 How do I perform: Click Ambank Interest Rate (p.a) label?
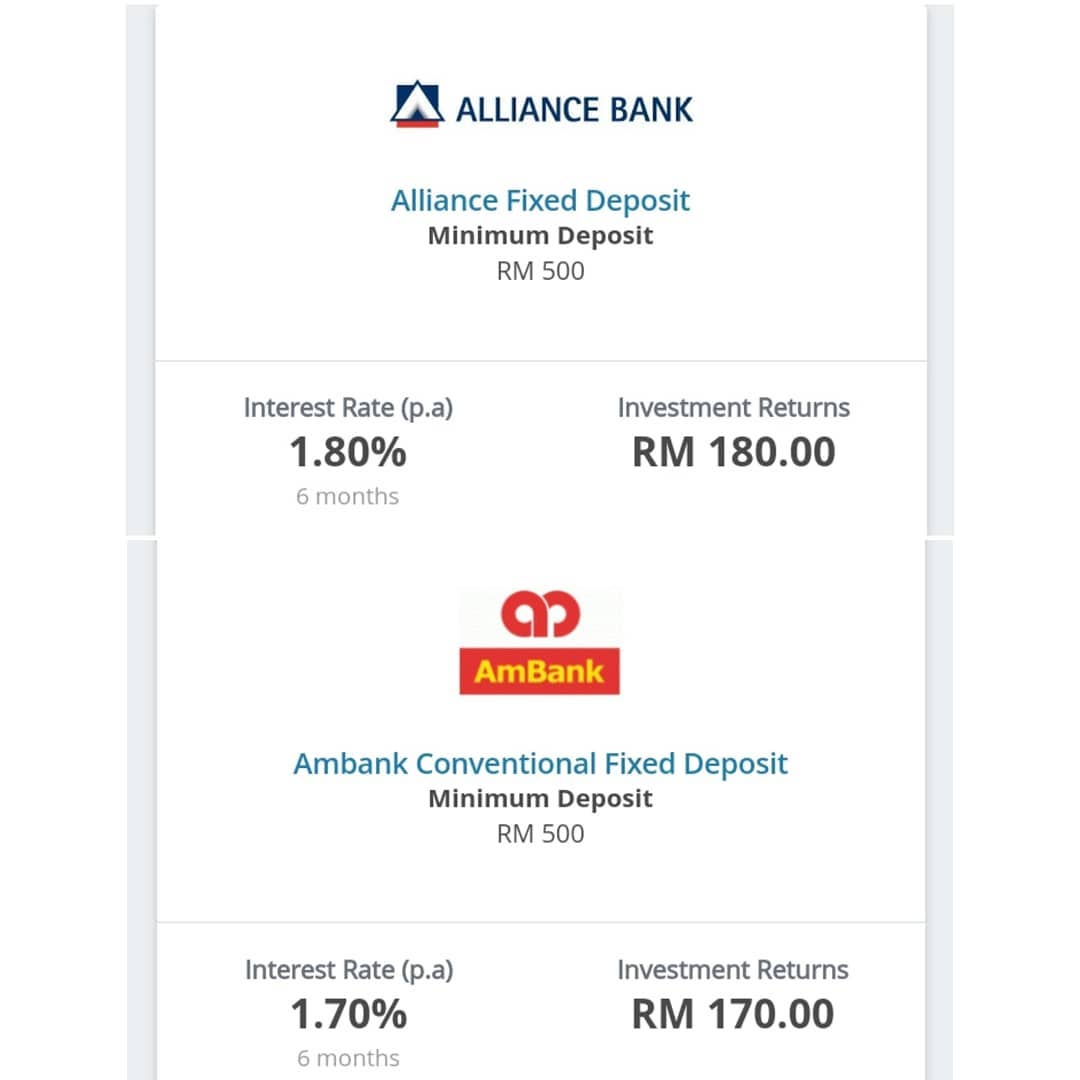coord(349,970)
